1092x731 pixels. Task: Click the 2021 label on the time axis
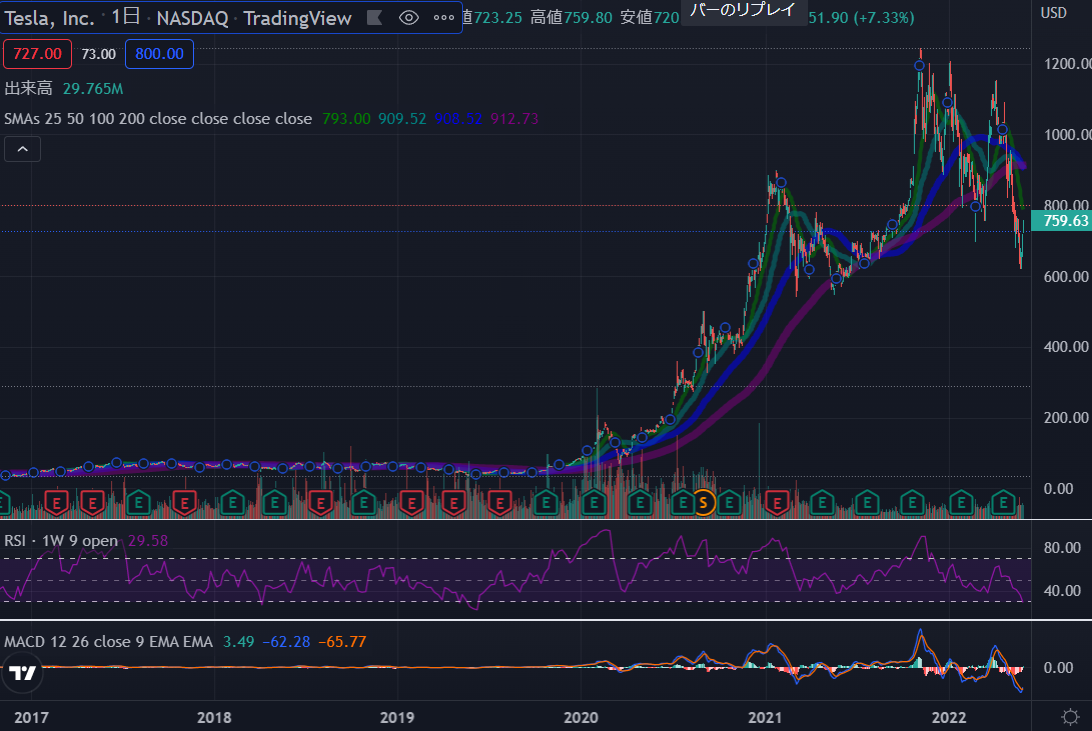pos(765,717)
